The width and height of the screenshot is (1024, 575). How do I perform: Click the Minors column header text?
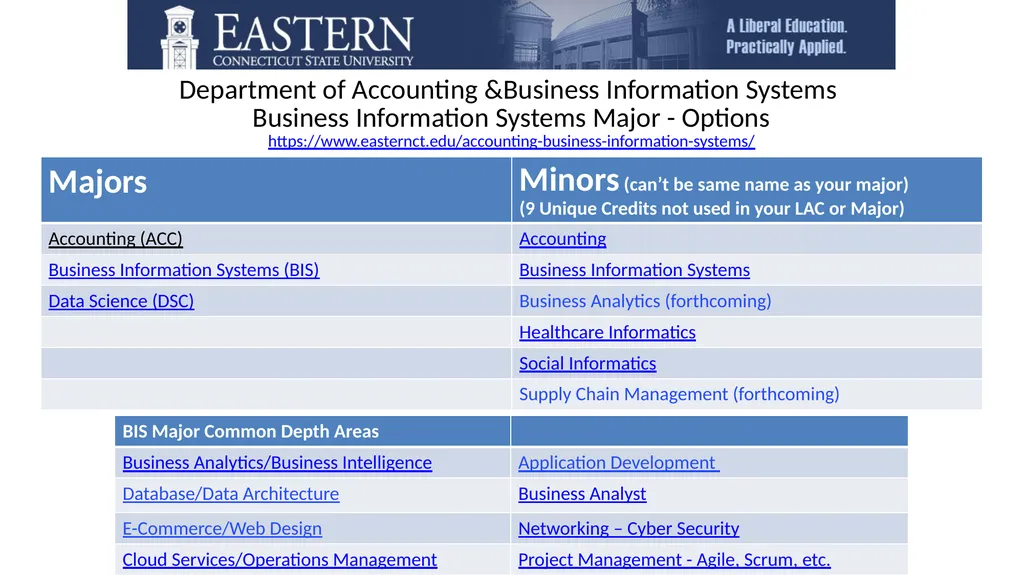coord(569,180)
